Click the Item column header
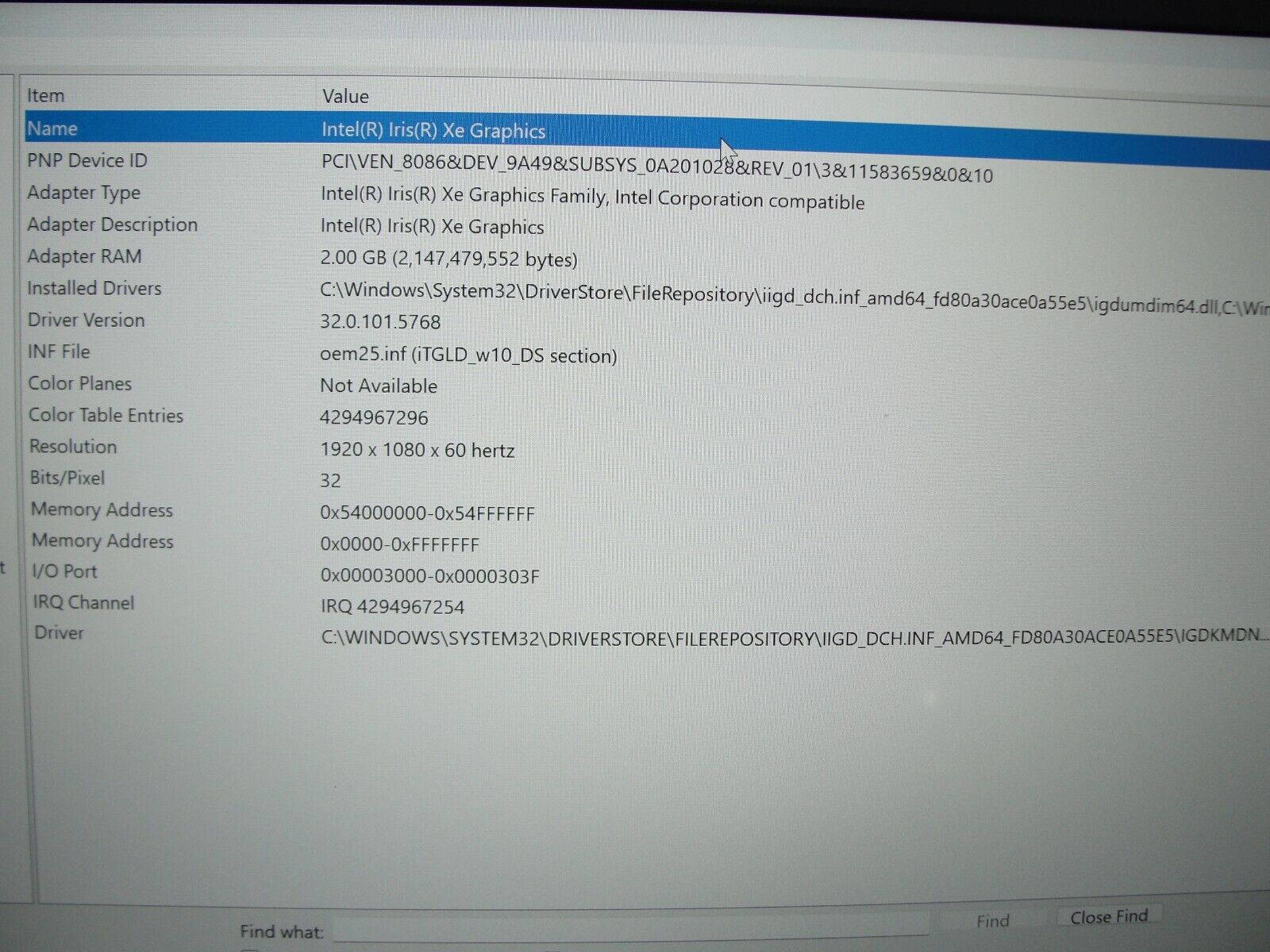 pos(45,96)
